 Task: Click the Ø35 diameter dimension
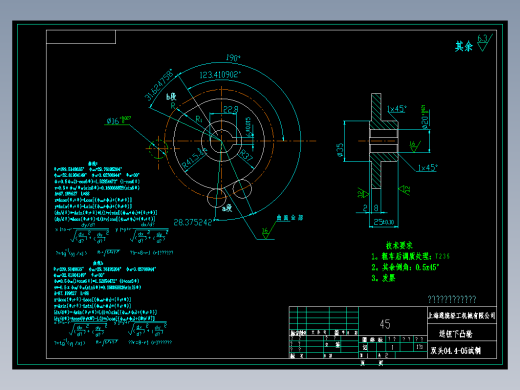coord(340,150)
